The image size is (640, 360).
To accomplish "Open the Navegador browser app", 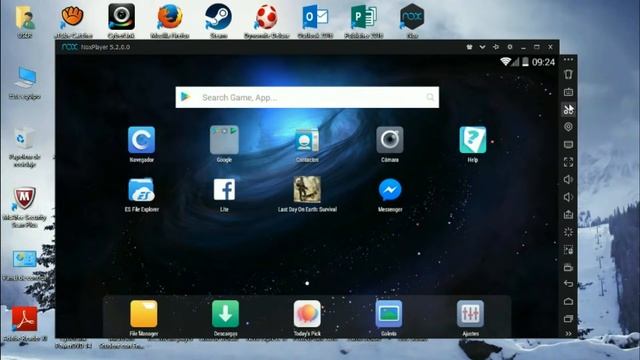I will (x=141, y=140).
